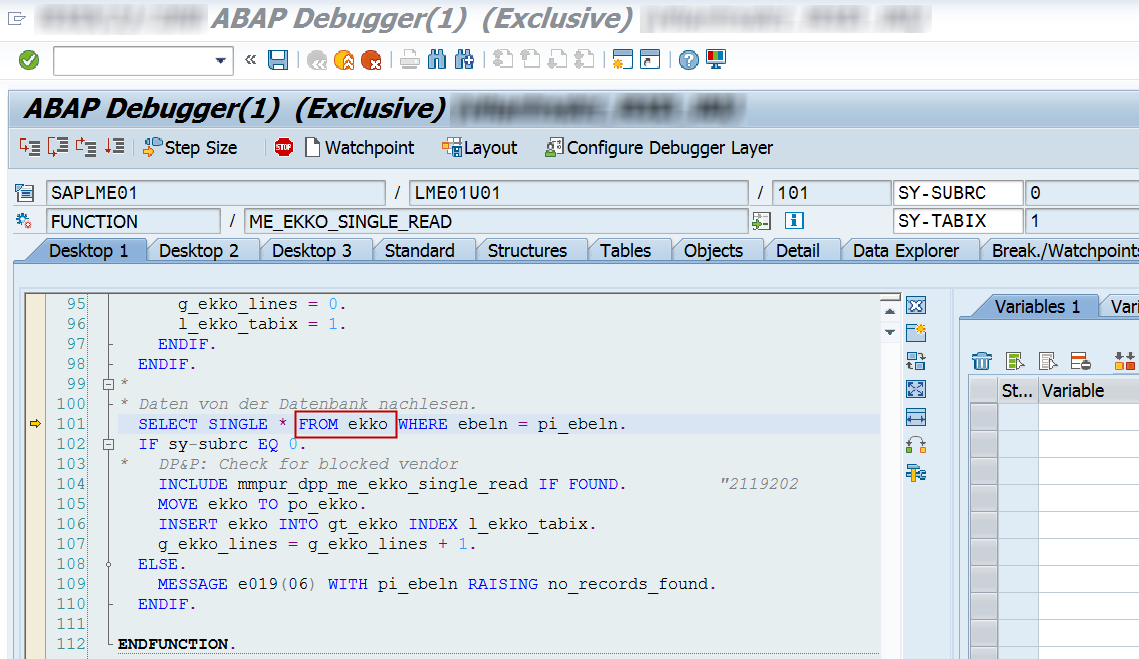Collapse the code block at line 99
Image resolution: width=1139 pixels, height=659 pixels.
pyautogui.click(x=108, y=383)
